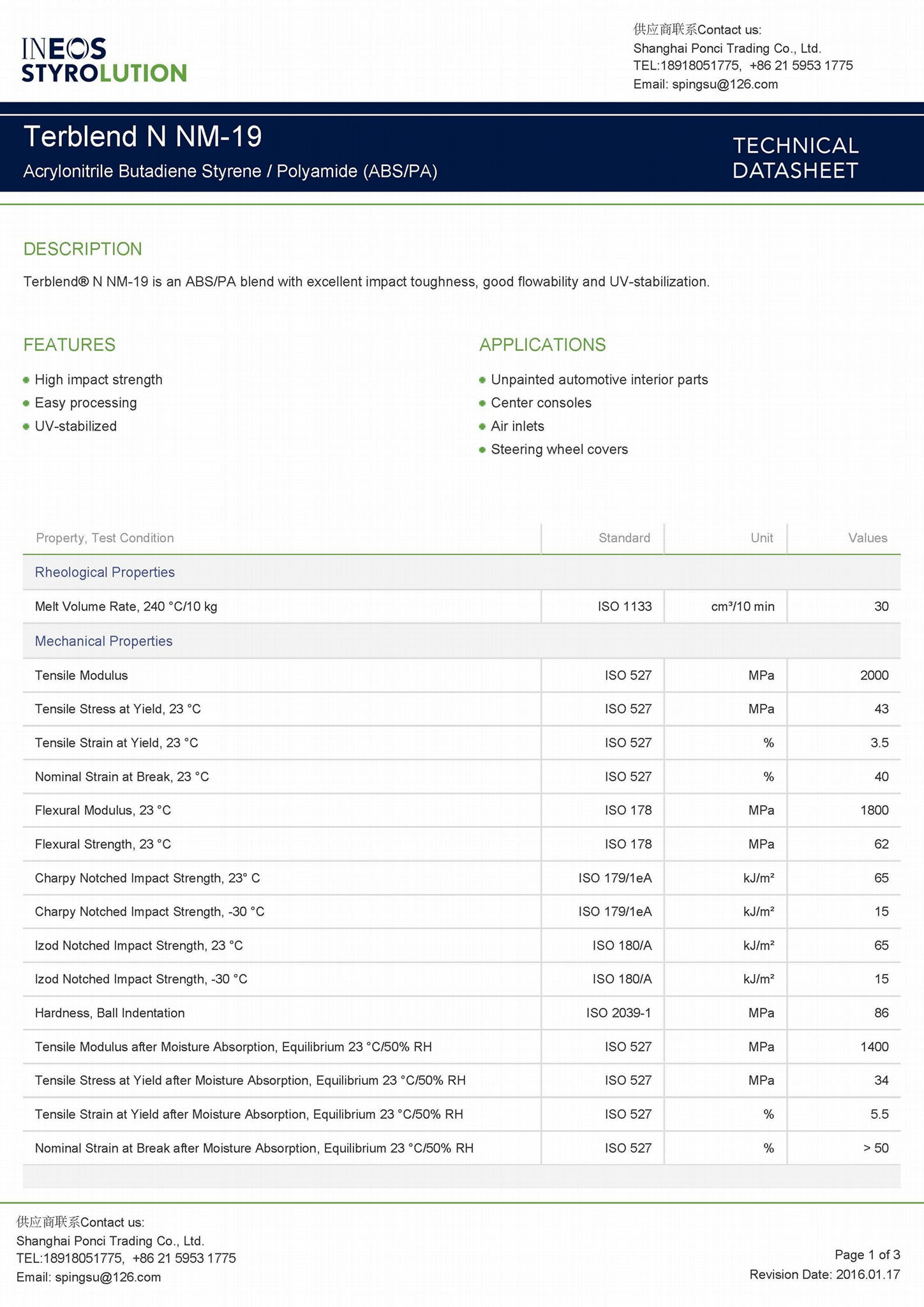
Task: Select the 'Easy processing' feature bullet
Action: pos(86,403)
